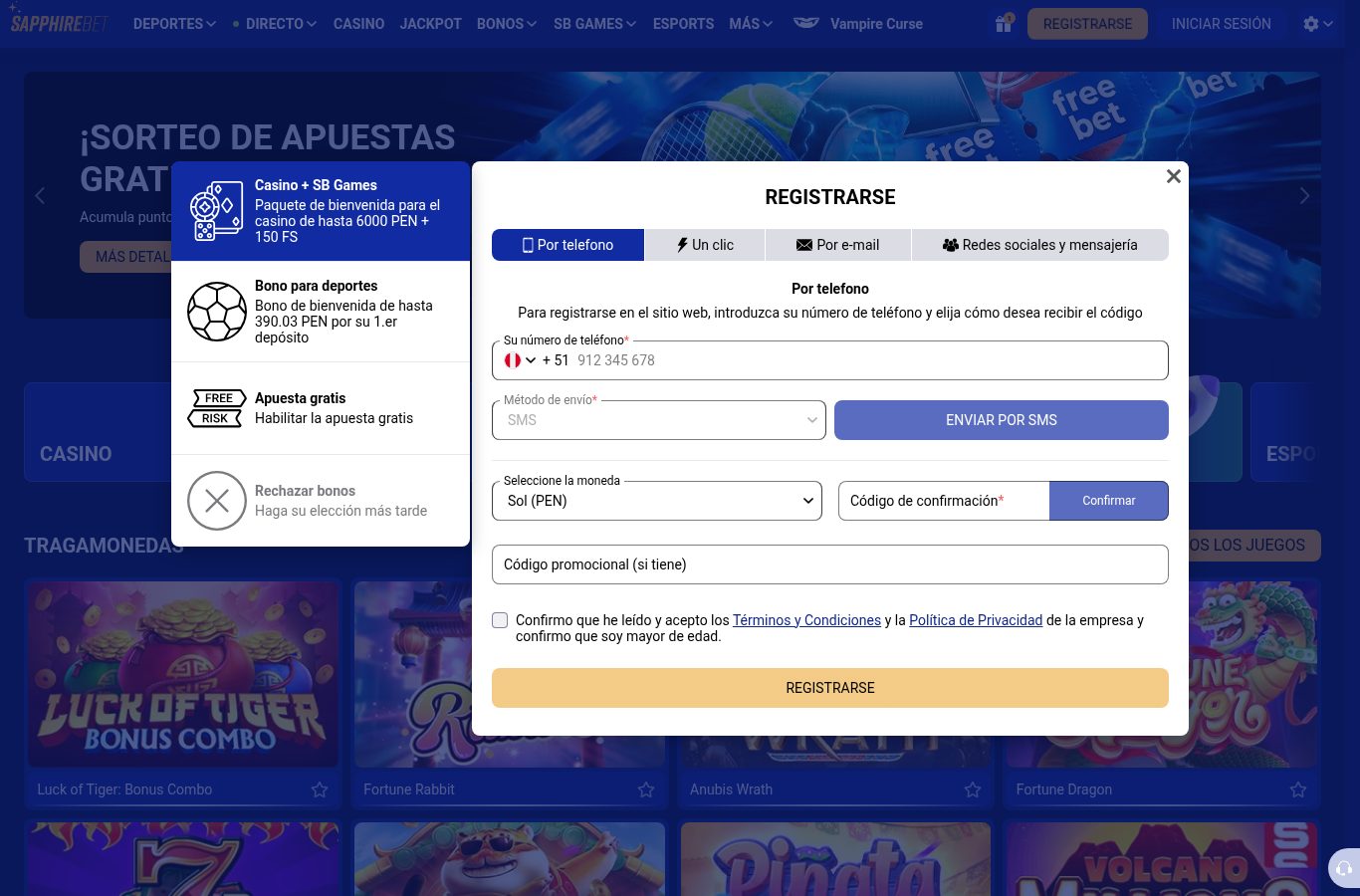The width and height of the screenshot is (1360, 896).
Task: Click the reject bonuses X circle icon
Action: point(217,501)
